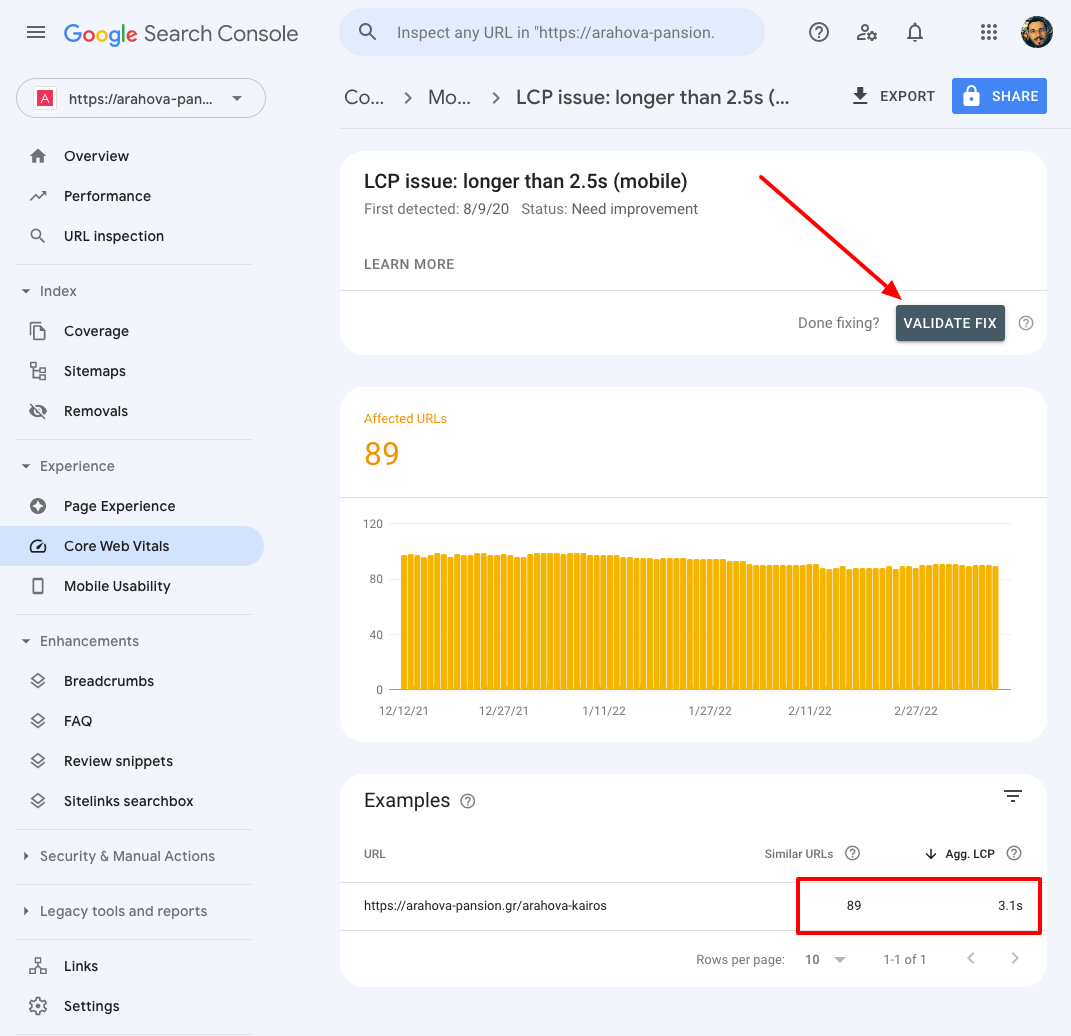Viewport: 1071px width, 1036px height.
Task: Expand Security & Manual Actions section
Action: click(x=26, y=856)
